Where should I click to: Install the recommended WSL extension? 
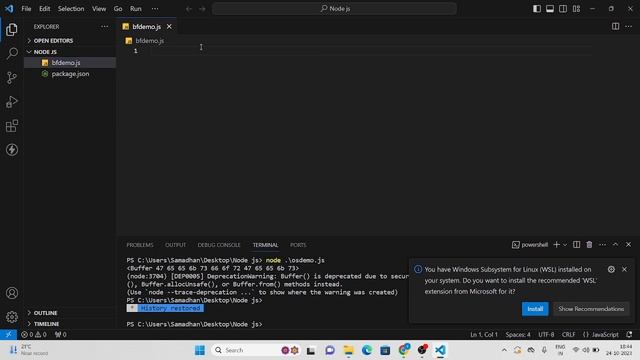click(535, 309)
